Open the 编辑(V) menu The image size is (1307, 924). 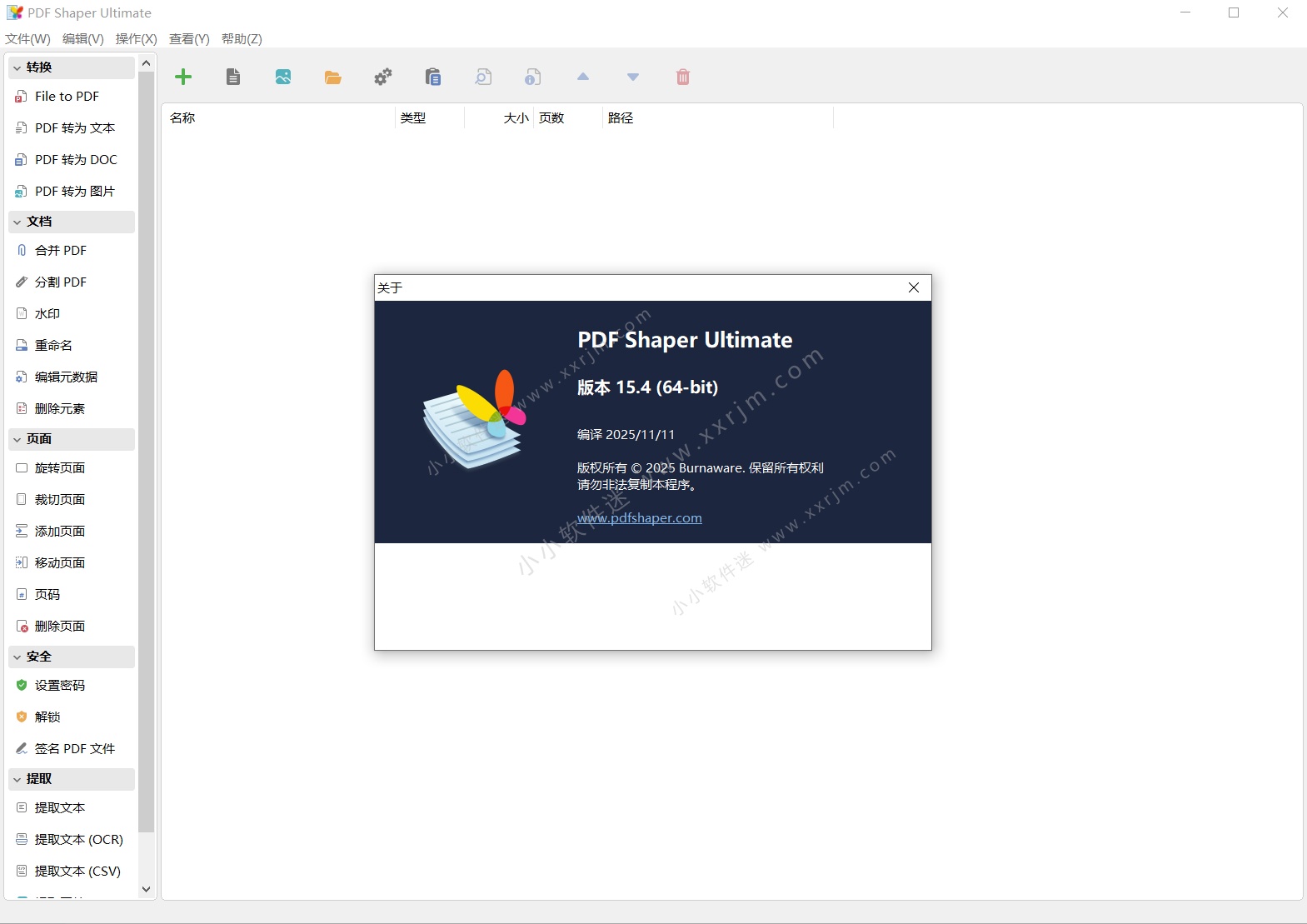tap(83, 39)
